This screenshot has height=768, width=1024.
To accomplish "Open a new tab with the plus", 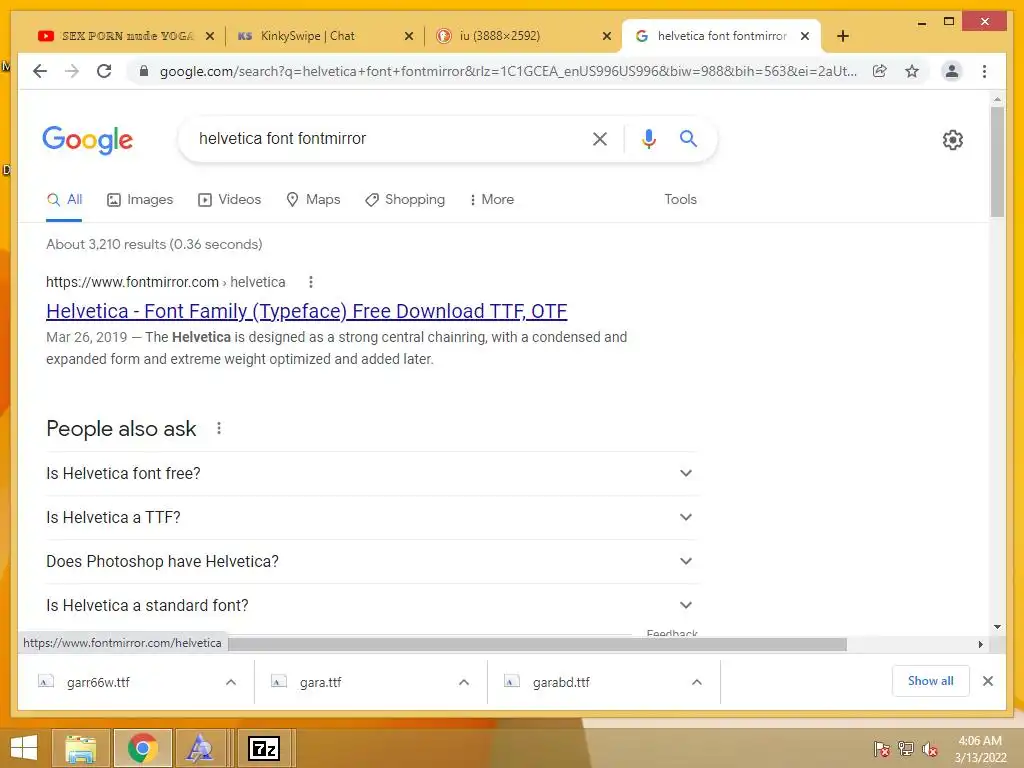I will 842,36.
